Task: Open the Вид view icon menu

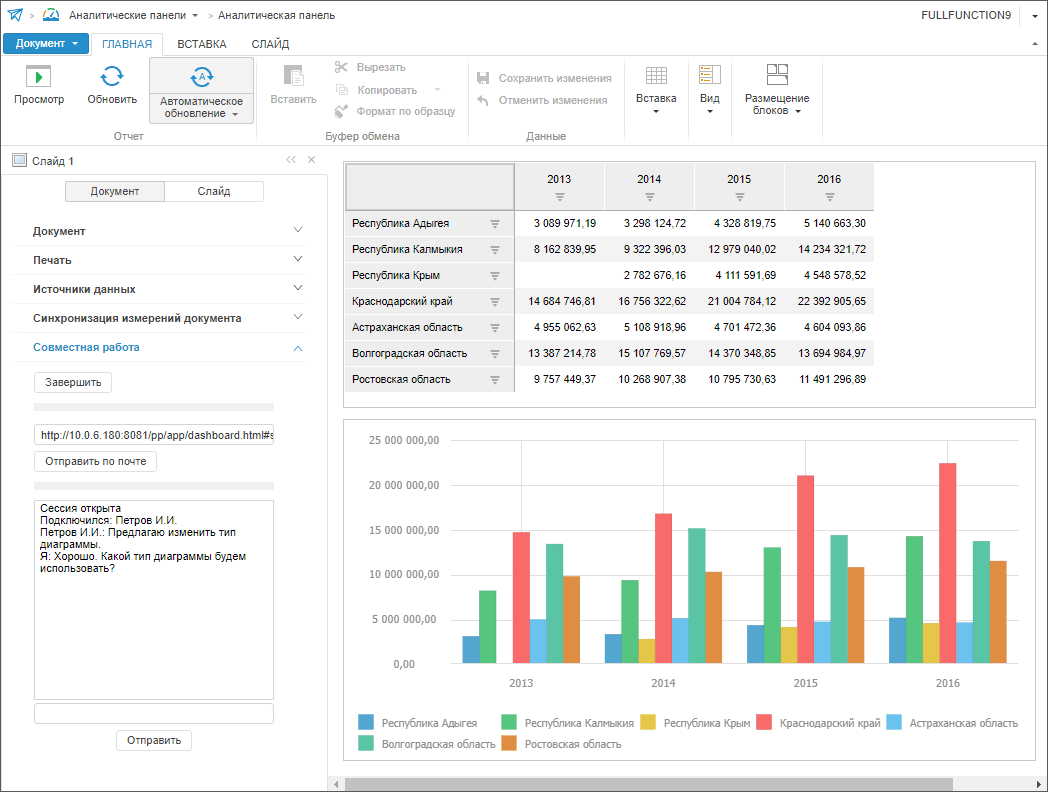Action: [709, 76]
